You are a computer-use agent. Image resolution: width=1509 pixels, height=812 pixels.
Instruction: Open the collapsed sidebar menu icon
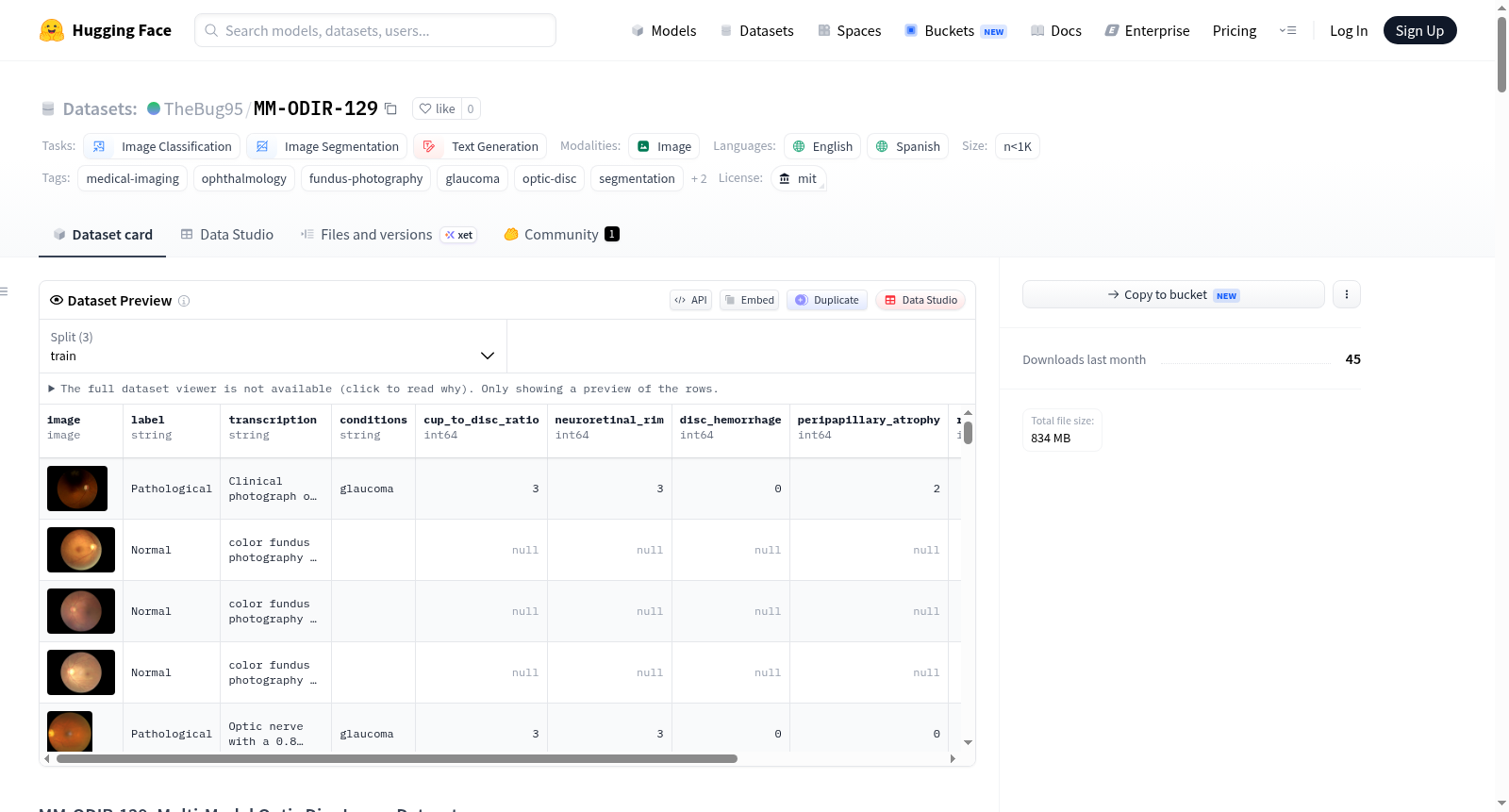(4, 291)
